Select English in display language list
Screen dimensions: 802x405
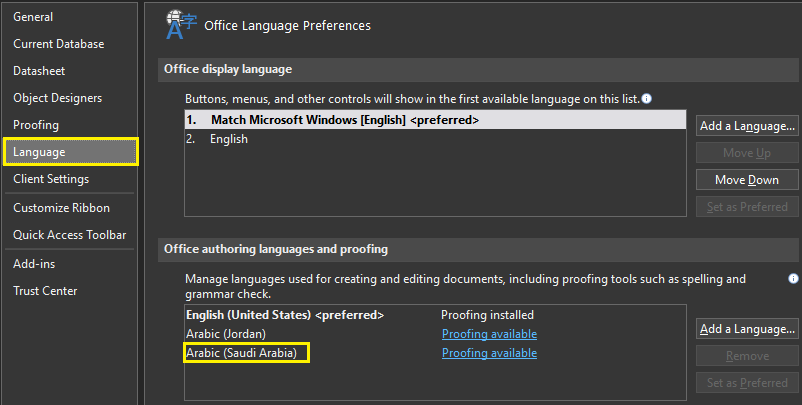tap(435, 139)
